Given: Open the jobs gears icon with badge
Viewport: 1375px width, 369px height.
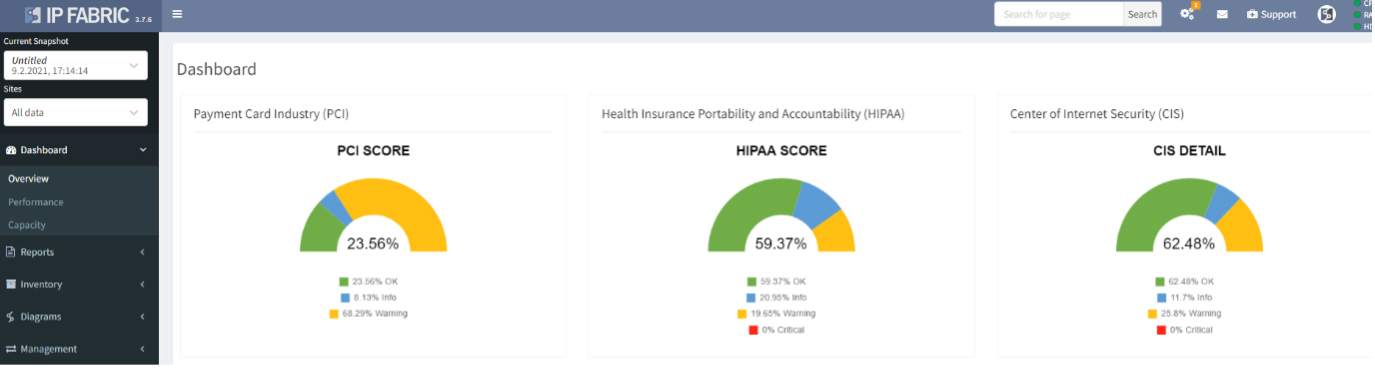Looking at the screenshot, I should click(x=1188, y=14).
